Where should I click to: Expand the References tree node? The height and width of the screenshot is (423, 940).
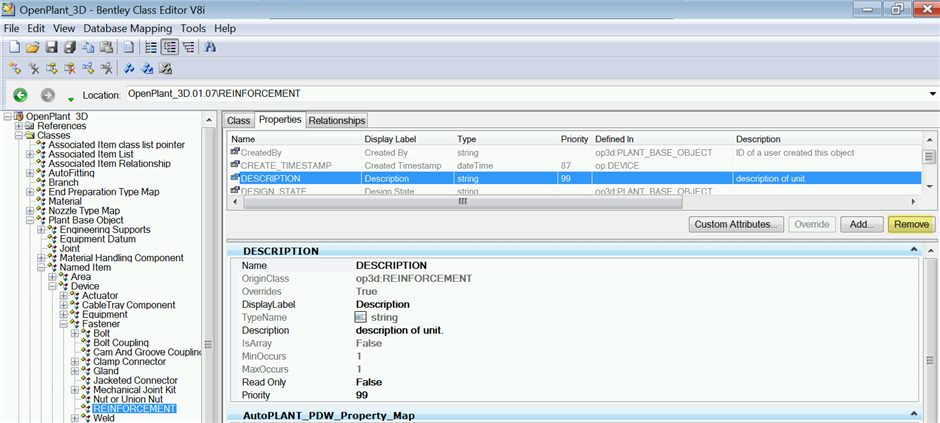click(x=19, y=126)
